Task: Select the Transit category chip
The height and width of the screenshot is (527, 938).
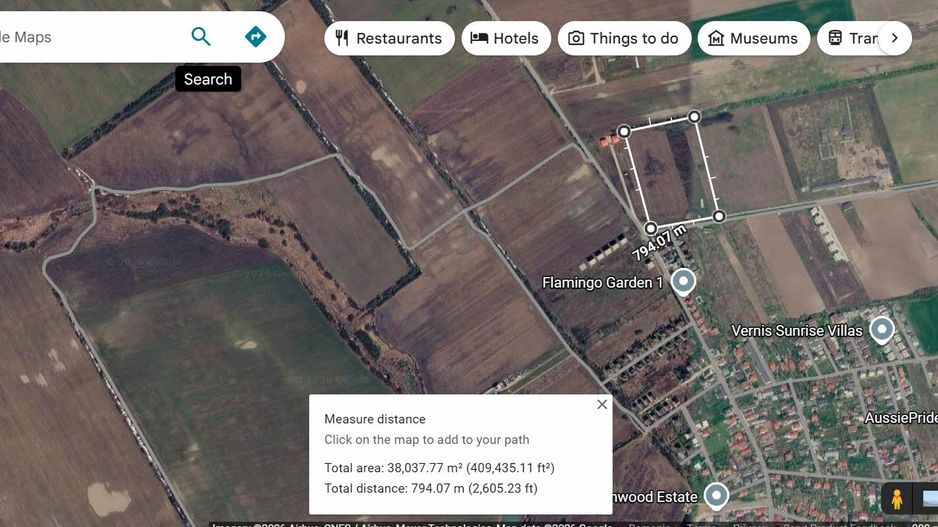Action: click(x=849, y=38)
